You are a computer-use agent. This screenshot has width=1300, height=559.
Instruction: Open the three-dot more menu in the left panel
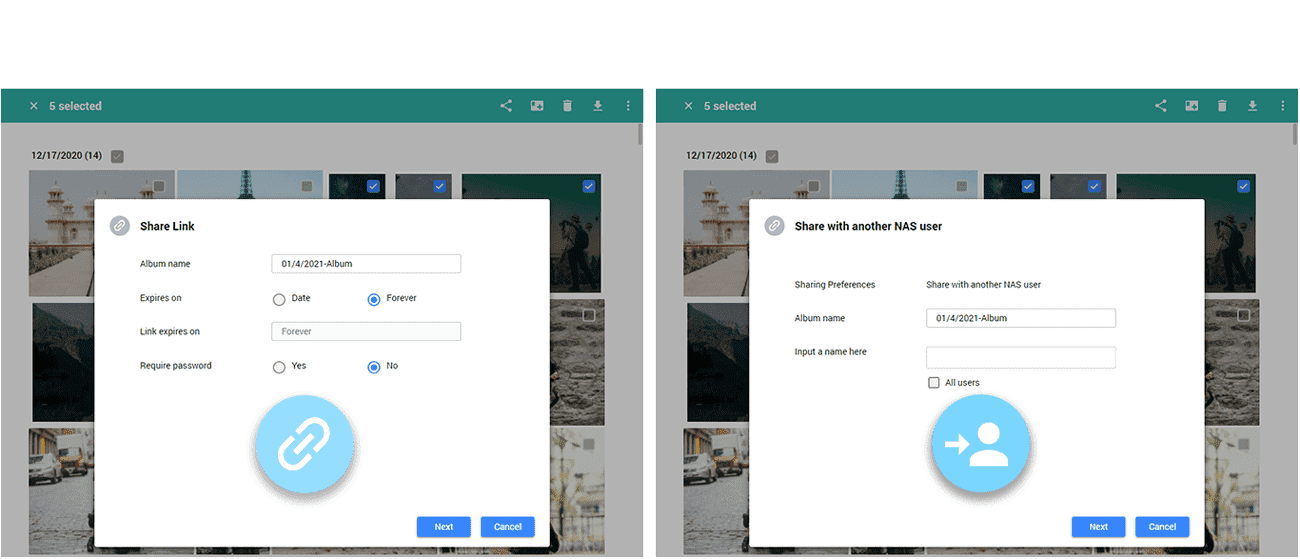tap(628, 106)
